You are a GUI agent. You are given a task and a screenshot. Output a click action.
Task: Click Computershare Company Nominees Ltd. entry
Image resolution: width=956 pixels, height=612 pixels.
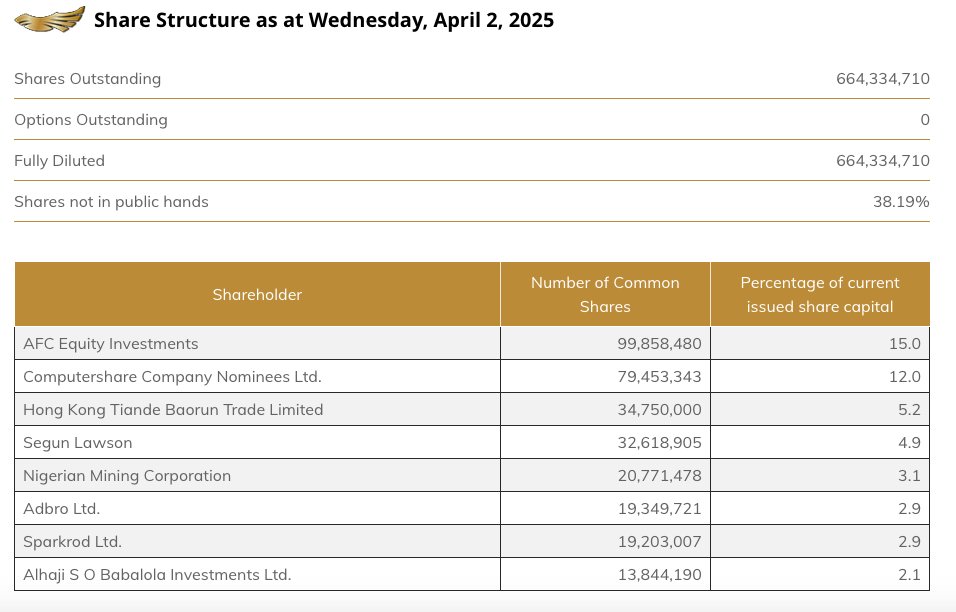[172, 376]
